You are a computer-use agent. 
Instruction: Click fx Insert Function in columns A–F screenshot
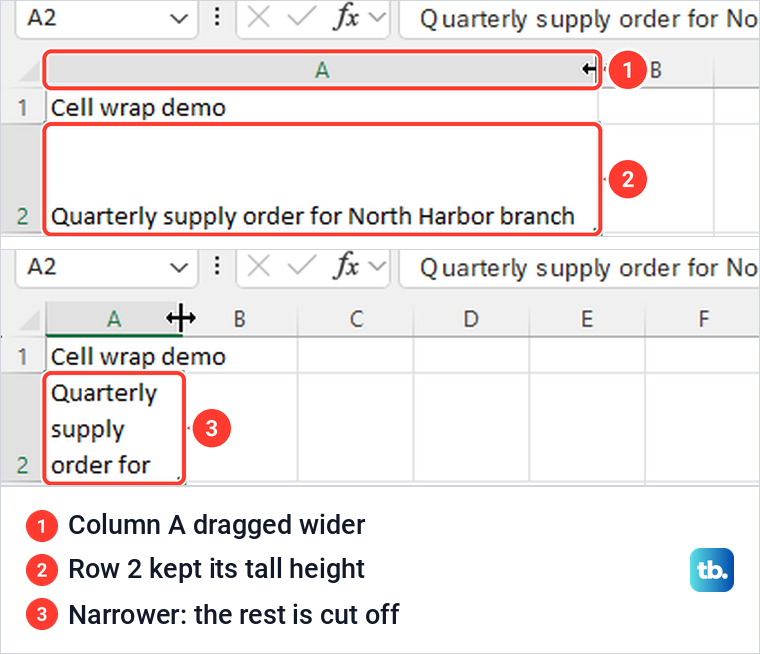(x=346, y=267)
